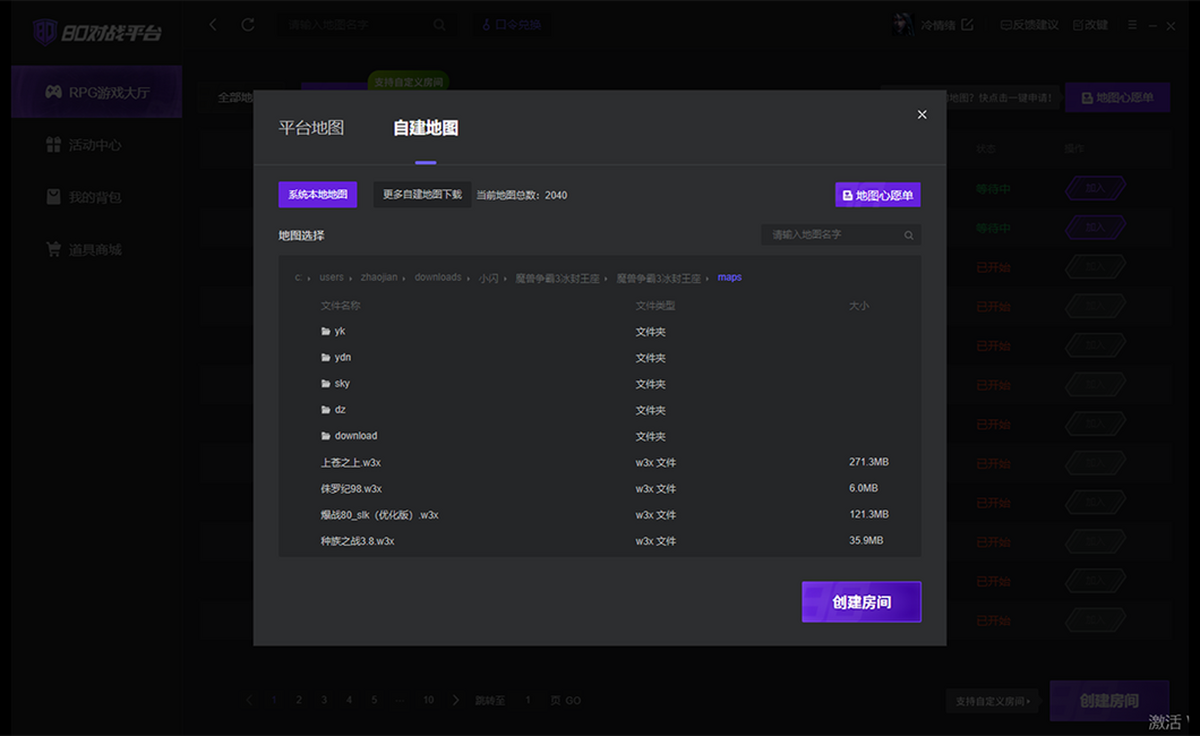
Task: Select map file 上苍之上.w3x
Action: [350, 463]
